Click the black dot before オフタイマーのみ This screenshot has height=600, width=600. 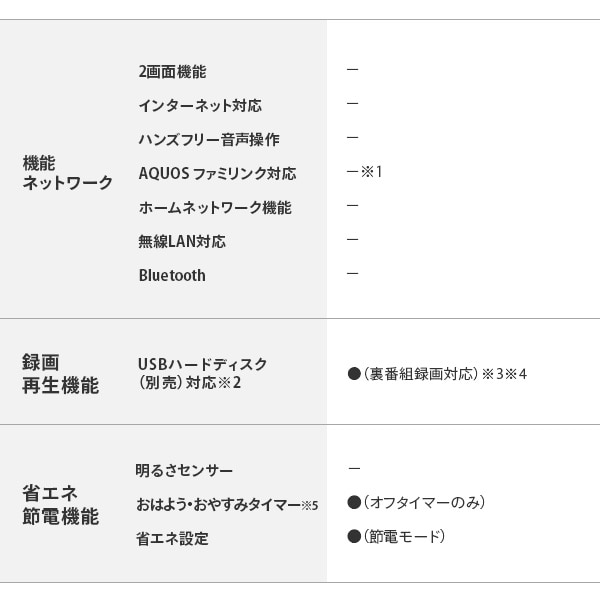[353, 503]
